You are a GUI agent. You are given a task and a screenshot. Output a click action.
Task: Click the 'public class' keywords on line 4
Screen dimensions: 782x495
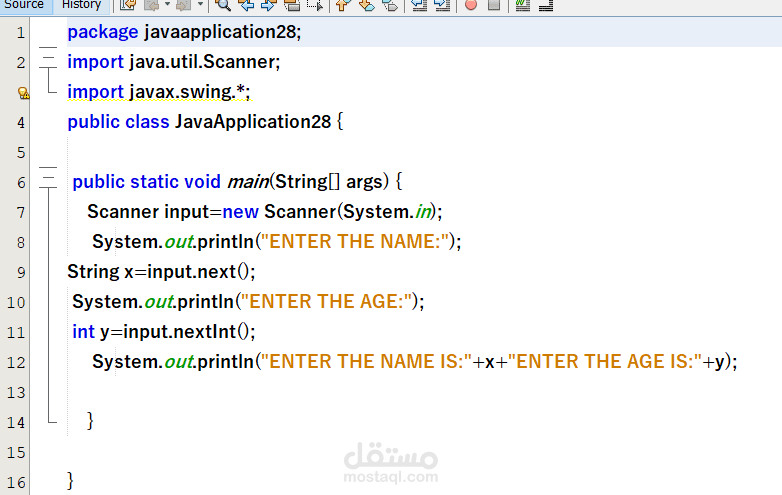118,122
